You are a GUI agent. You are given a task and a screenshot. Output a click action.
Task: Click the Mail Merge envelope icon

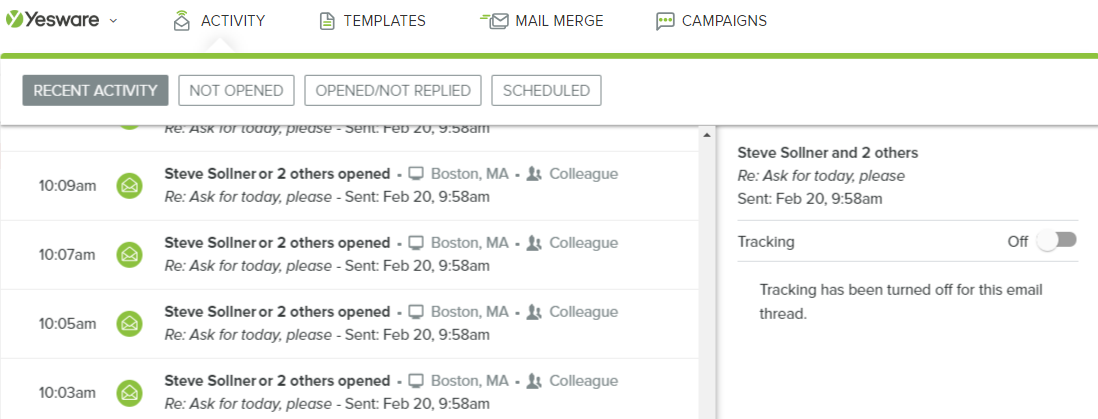tap(496, 21)
